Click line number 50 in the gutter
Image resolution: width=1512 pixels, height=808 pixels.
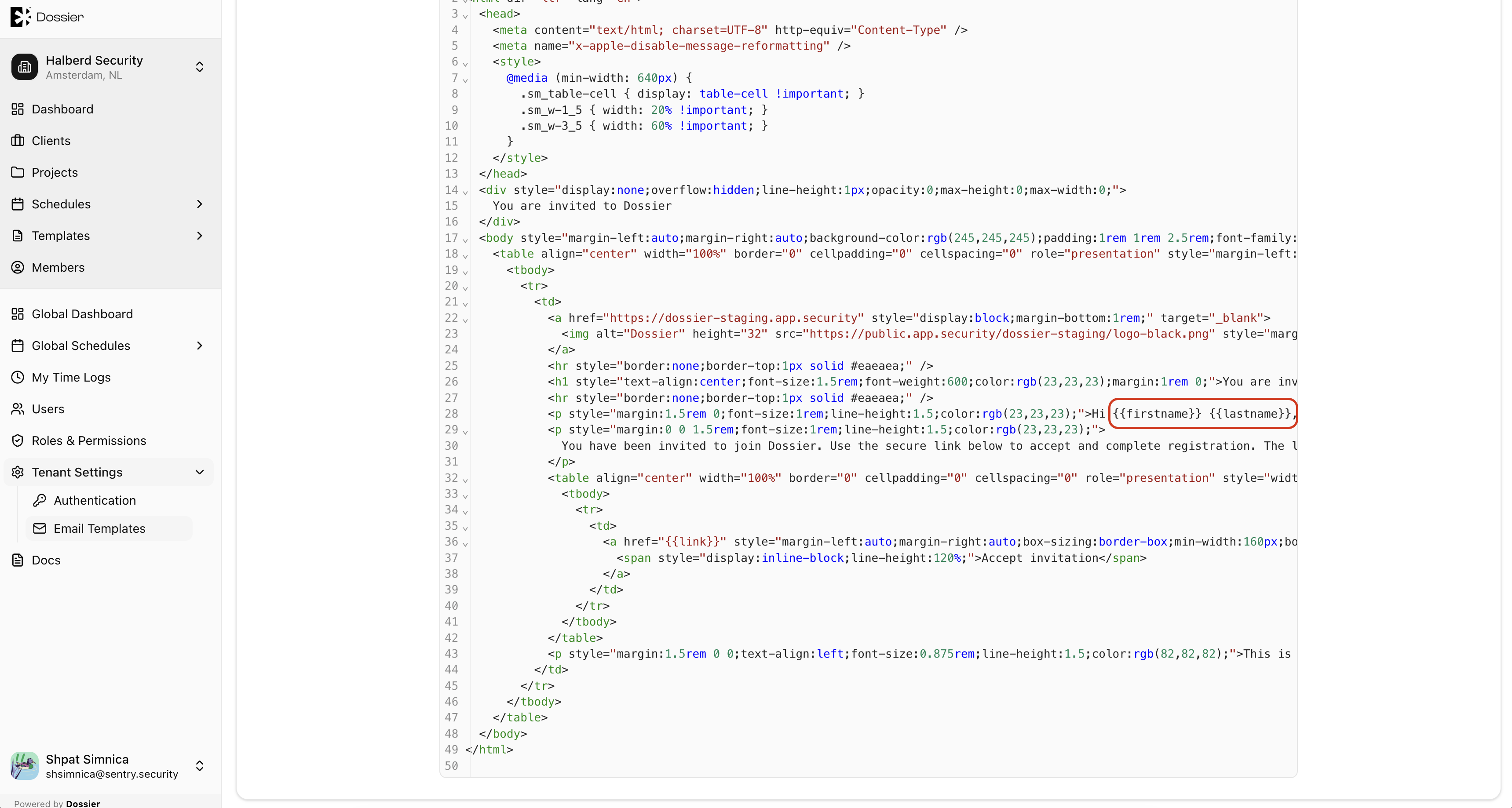[x=451, y=765]
